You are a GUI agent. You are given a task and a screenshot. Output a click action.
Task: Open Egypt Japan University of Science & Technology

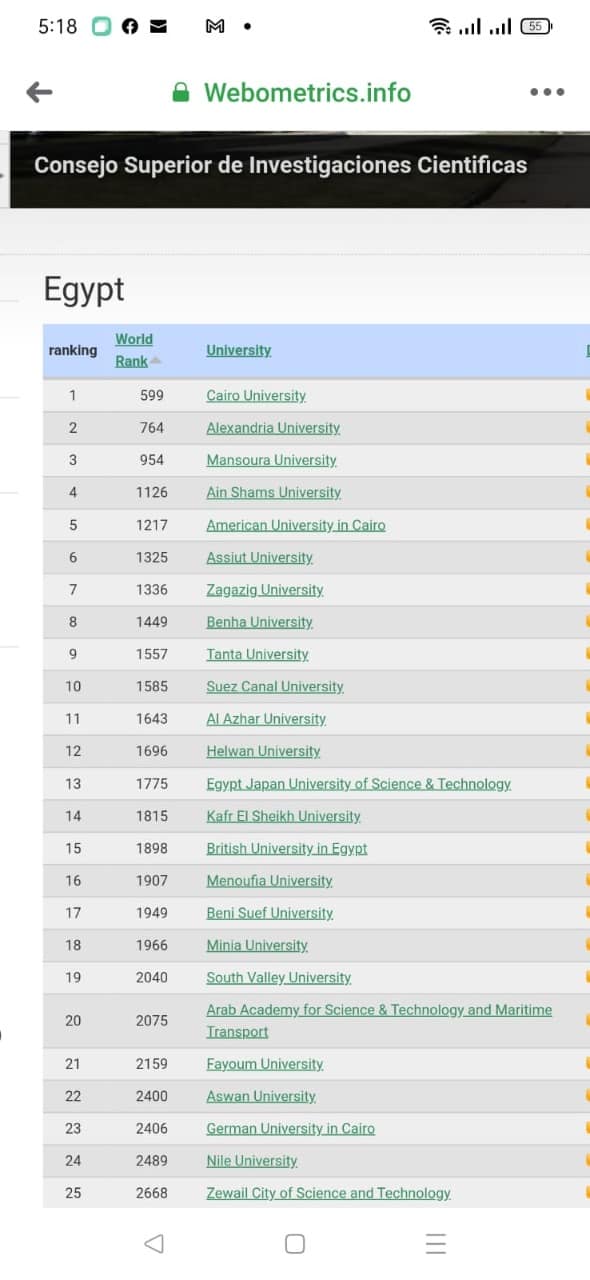[359, 783]
